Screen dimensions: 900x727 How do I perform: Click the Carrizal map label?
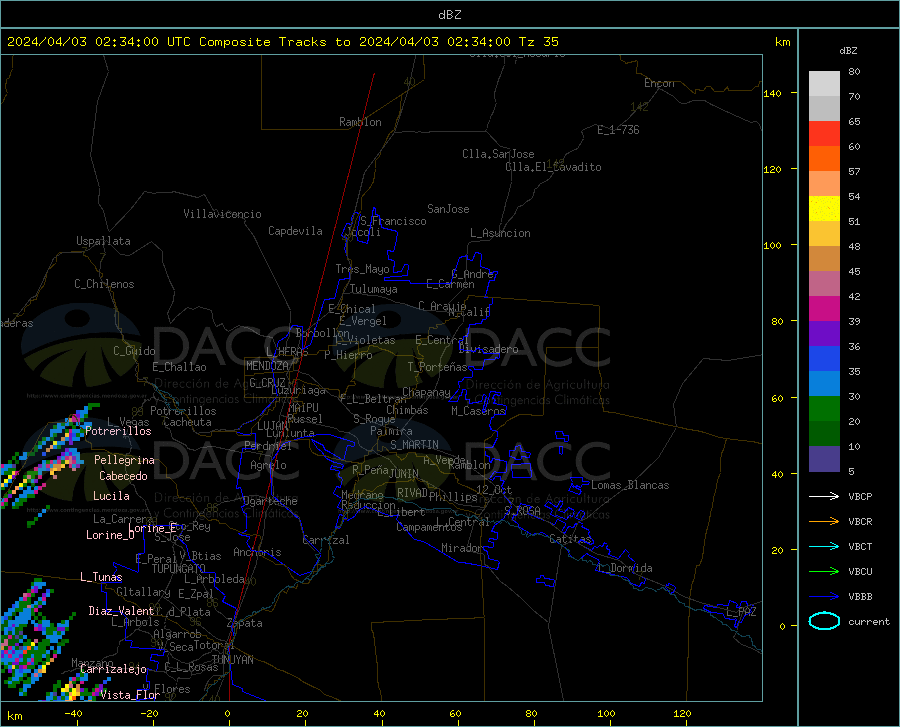pos(325,540)
